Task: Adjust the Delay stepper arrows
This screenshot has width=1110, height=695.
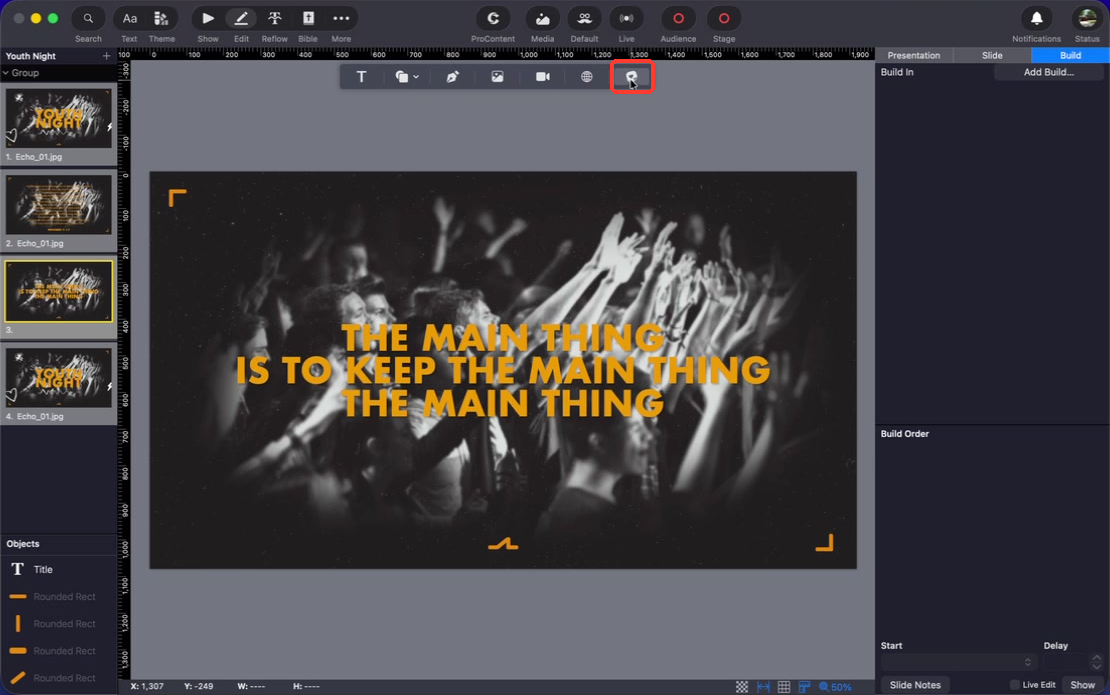Action: pos(1097,662)
